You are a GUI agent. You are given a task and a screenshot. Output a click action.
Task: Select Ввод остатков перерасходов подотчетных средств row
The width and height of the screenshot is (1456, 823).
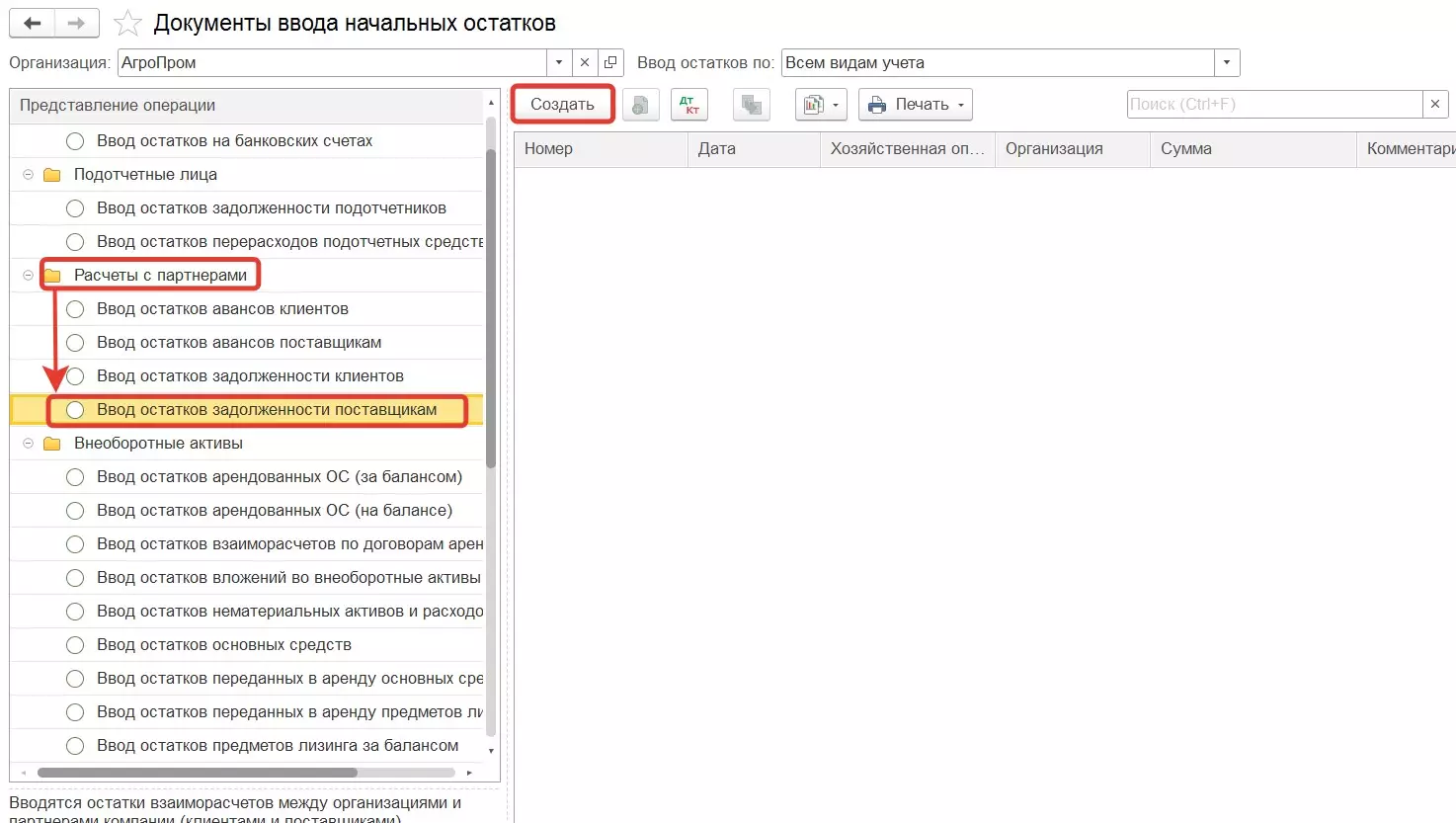247,242
